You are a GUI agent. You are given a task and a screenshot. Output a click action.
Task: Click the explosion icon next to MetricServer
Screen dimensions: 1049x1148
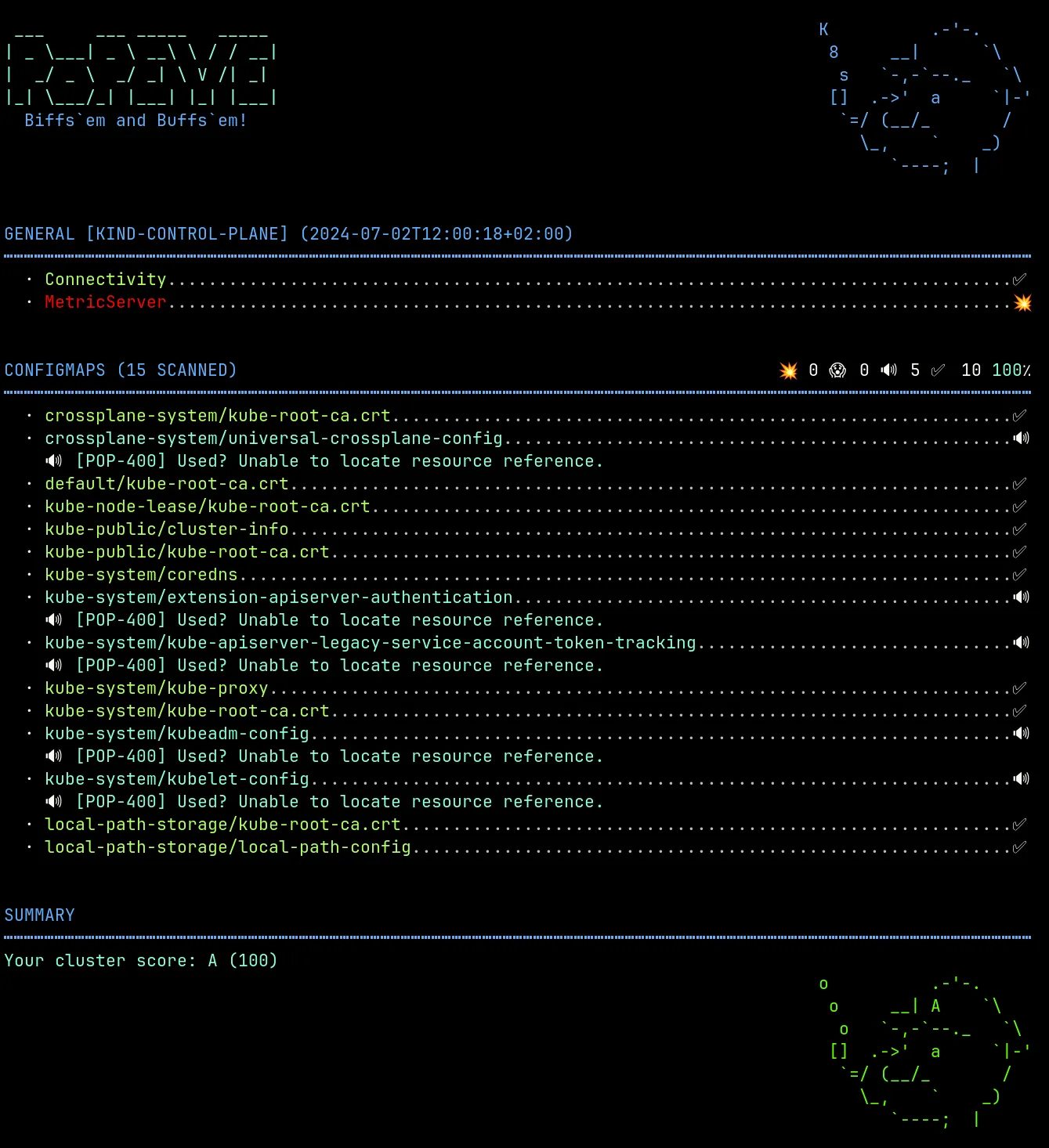(1022, 303)
